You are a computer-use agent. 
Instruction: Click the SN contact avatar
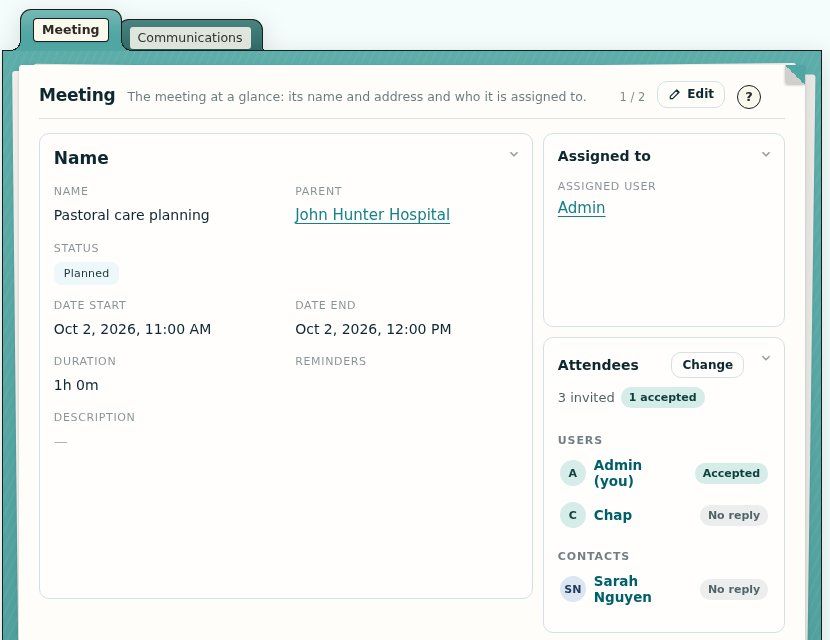coord(573,589)
